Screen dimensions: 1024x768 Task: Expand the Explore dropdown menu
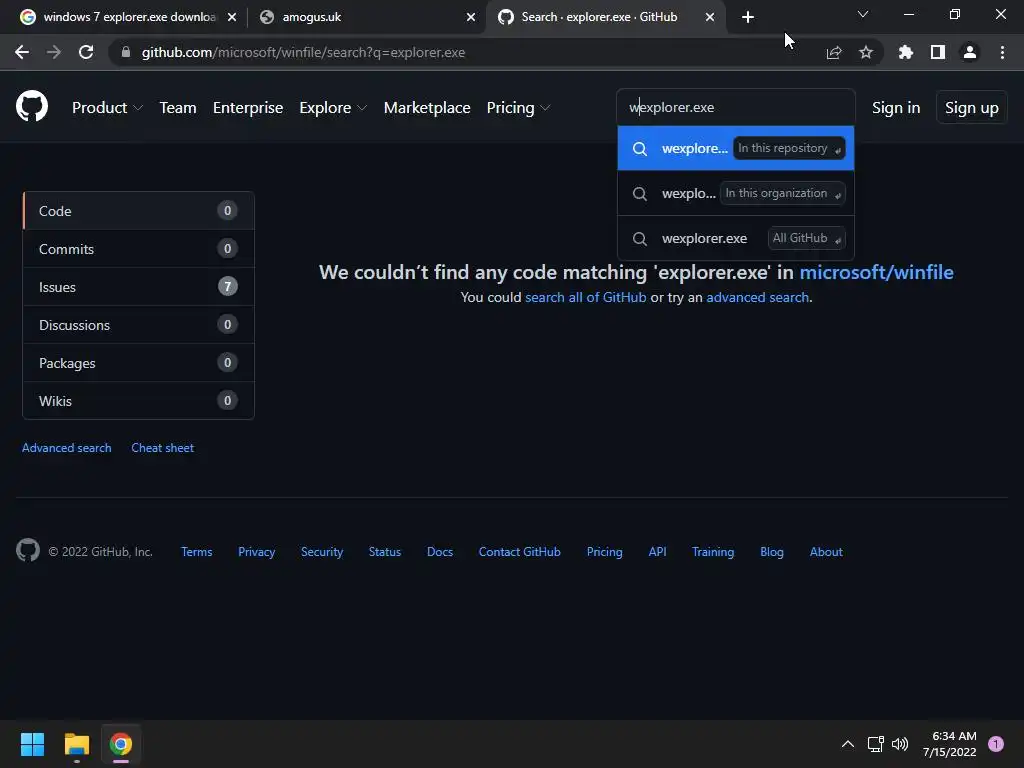pyautogui.click(x=333, y=108)
